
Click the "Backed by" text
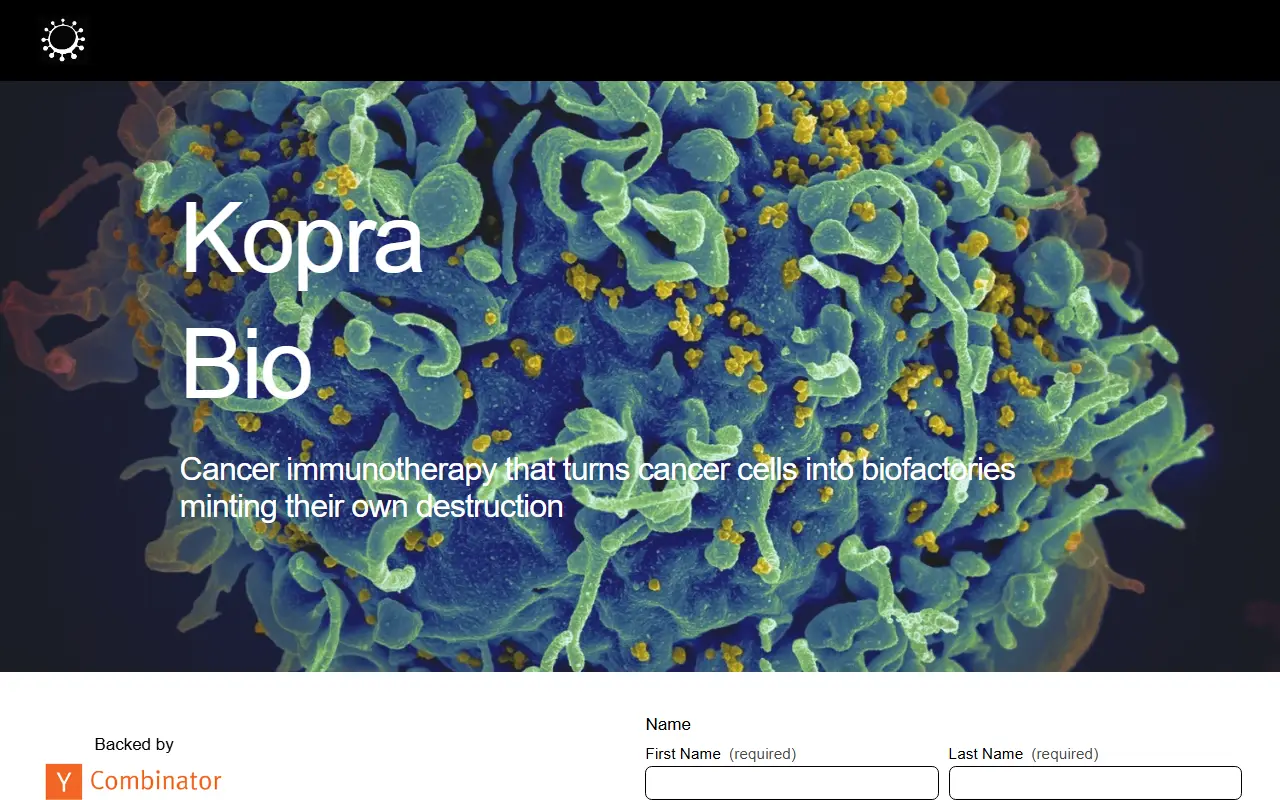(134, 744)
